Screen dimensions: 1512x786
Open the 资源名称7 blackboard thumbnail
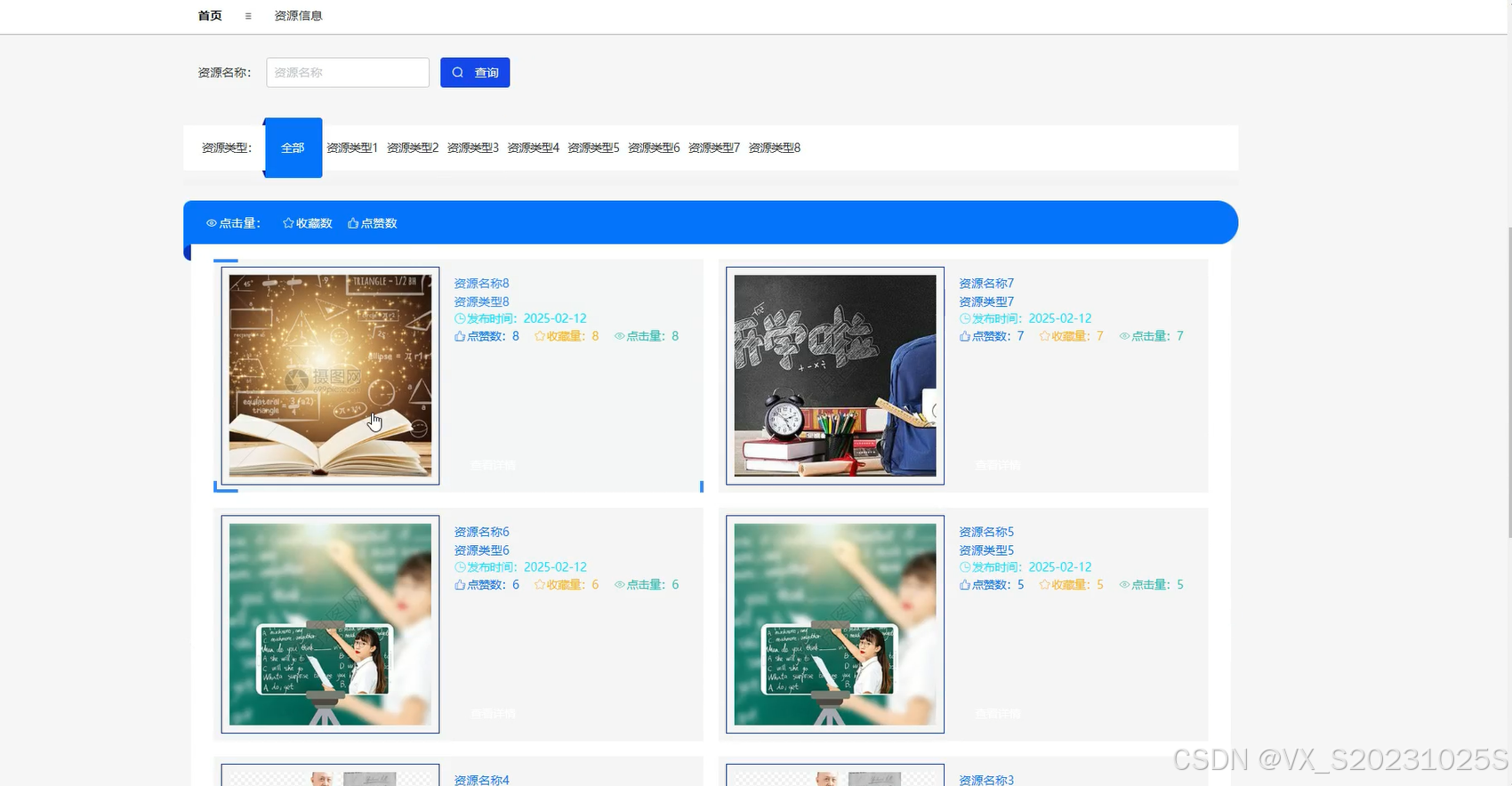[835, 375]
